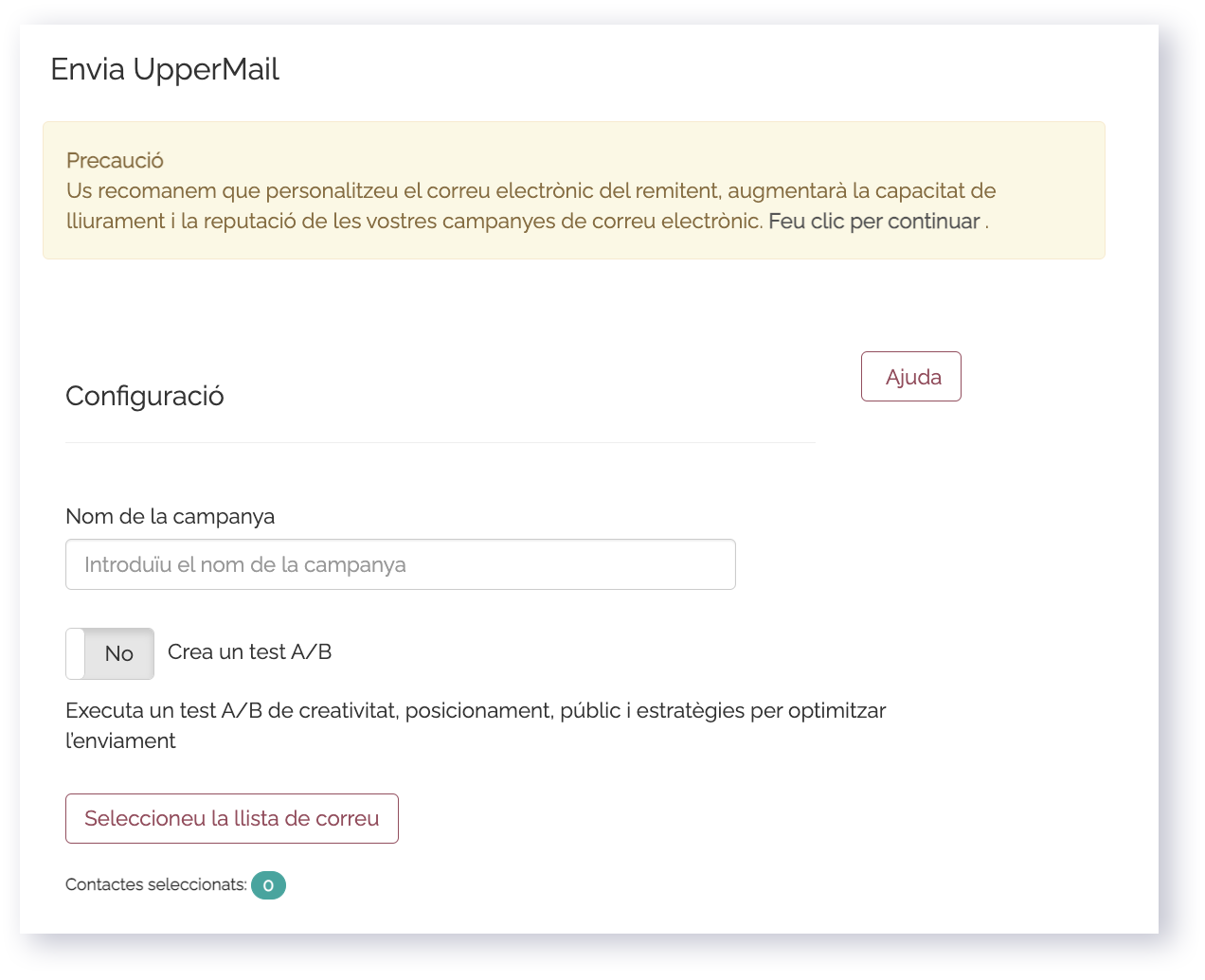Click the campaign name input field
The width and height of the screenshot is (1205, 980).
coord(401,564)
